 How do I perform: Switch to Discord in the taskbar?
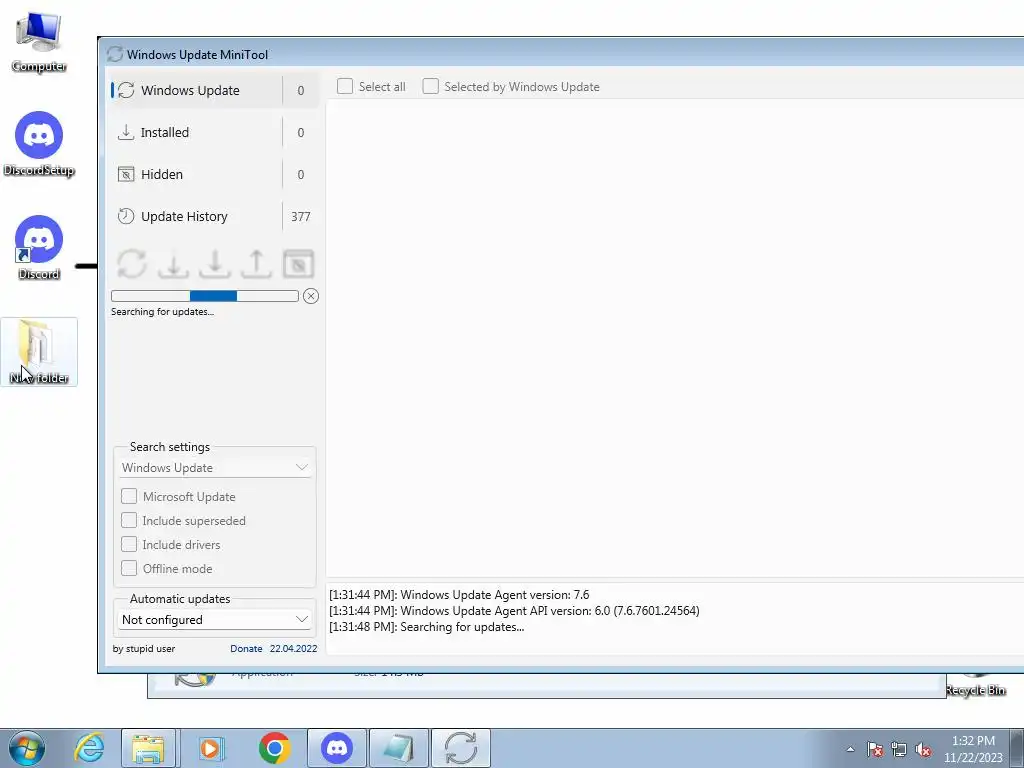337,748
